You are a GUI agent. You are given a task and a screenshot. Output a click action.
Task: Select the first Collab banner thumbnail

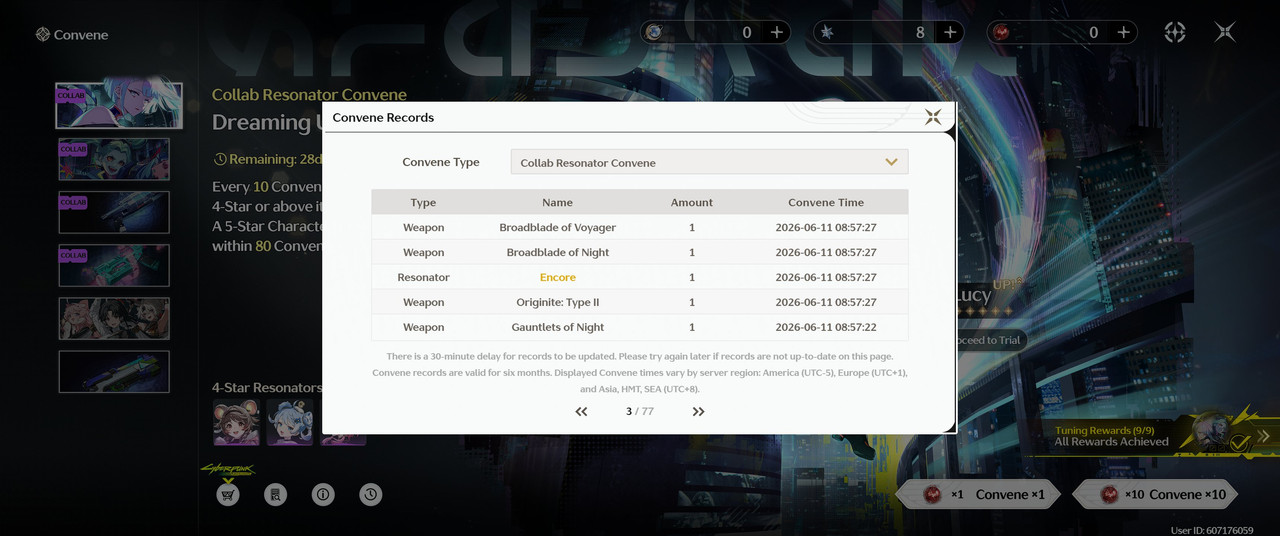pos(119,105)
